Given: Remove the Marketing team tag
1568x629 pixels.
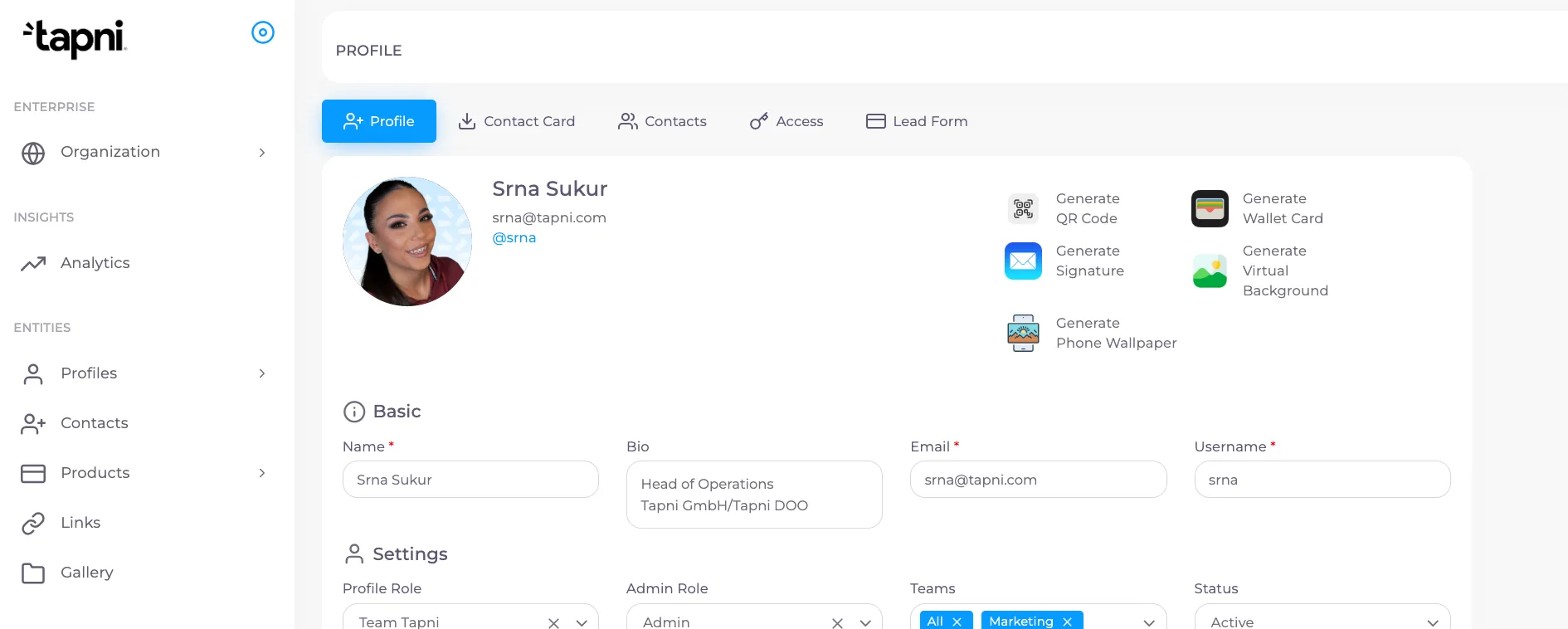Looking at the screenshot, I should (x=1067, y=622).
